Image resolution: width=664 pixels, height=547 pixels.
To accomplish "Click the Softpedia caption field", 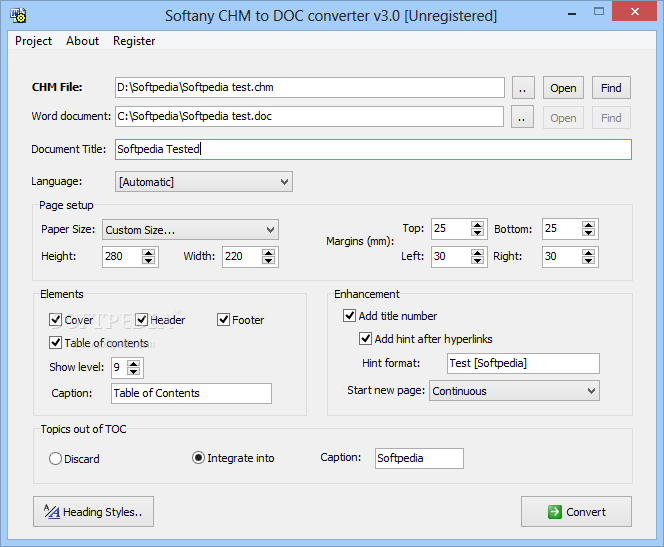I will 419,459.
